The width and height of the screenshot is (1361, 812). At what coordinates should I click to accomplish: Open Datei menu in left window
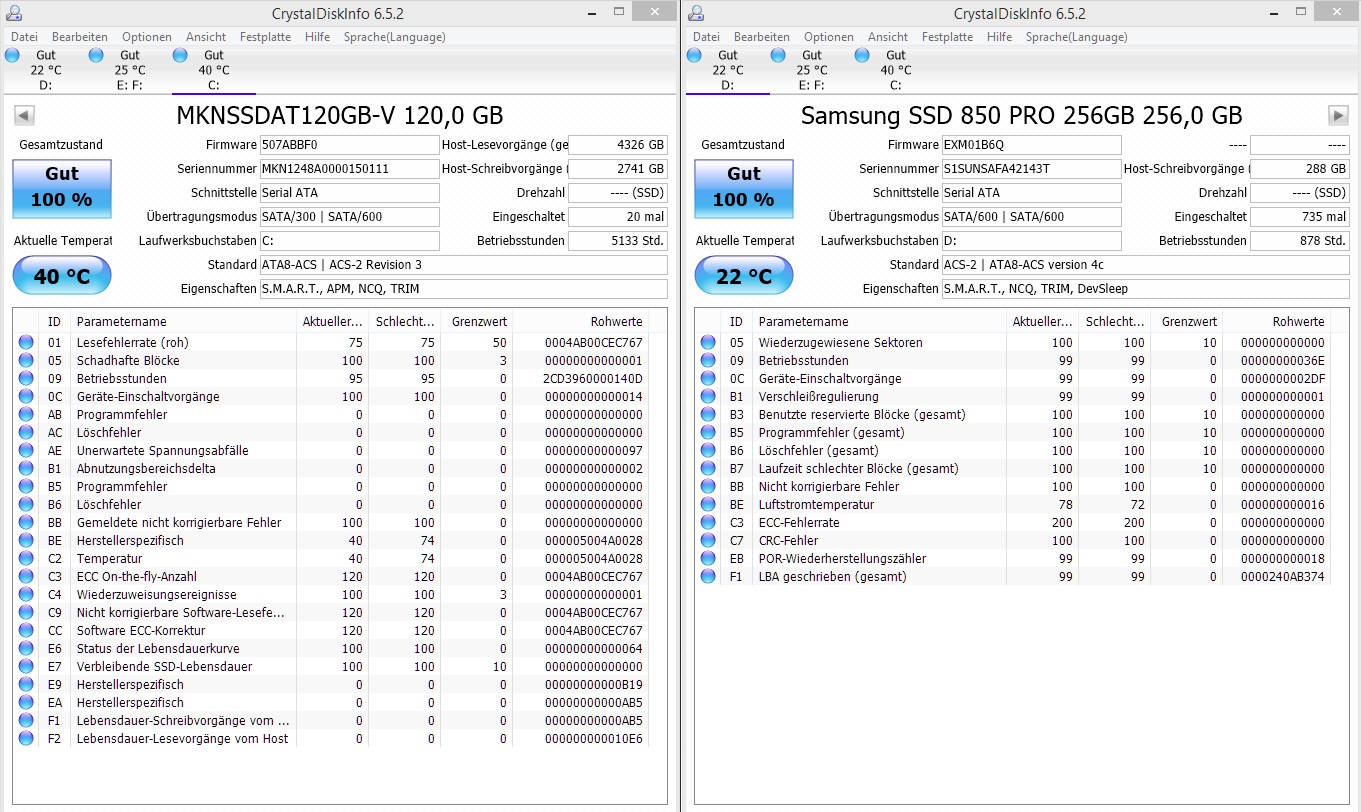[25, 37]
